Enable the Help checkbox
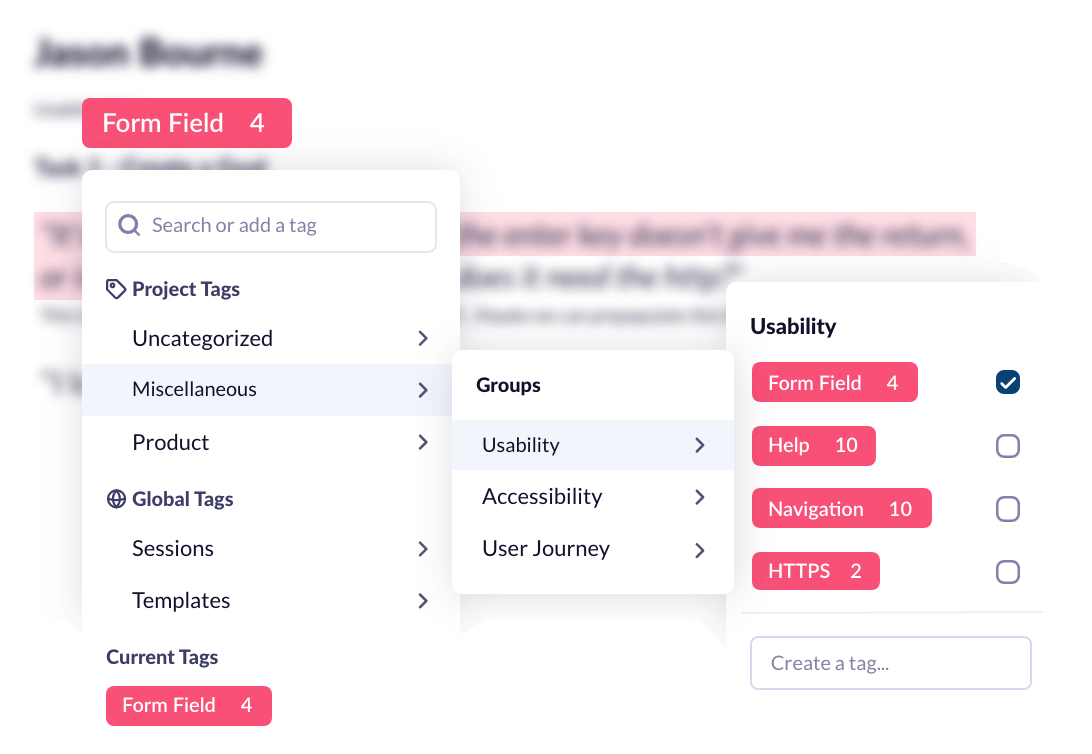 (x=1008, y=446)
